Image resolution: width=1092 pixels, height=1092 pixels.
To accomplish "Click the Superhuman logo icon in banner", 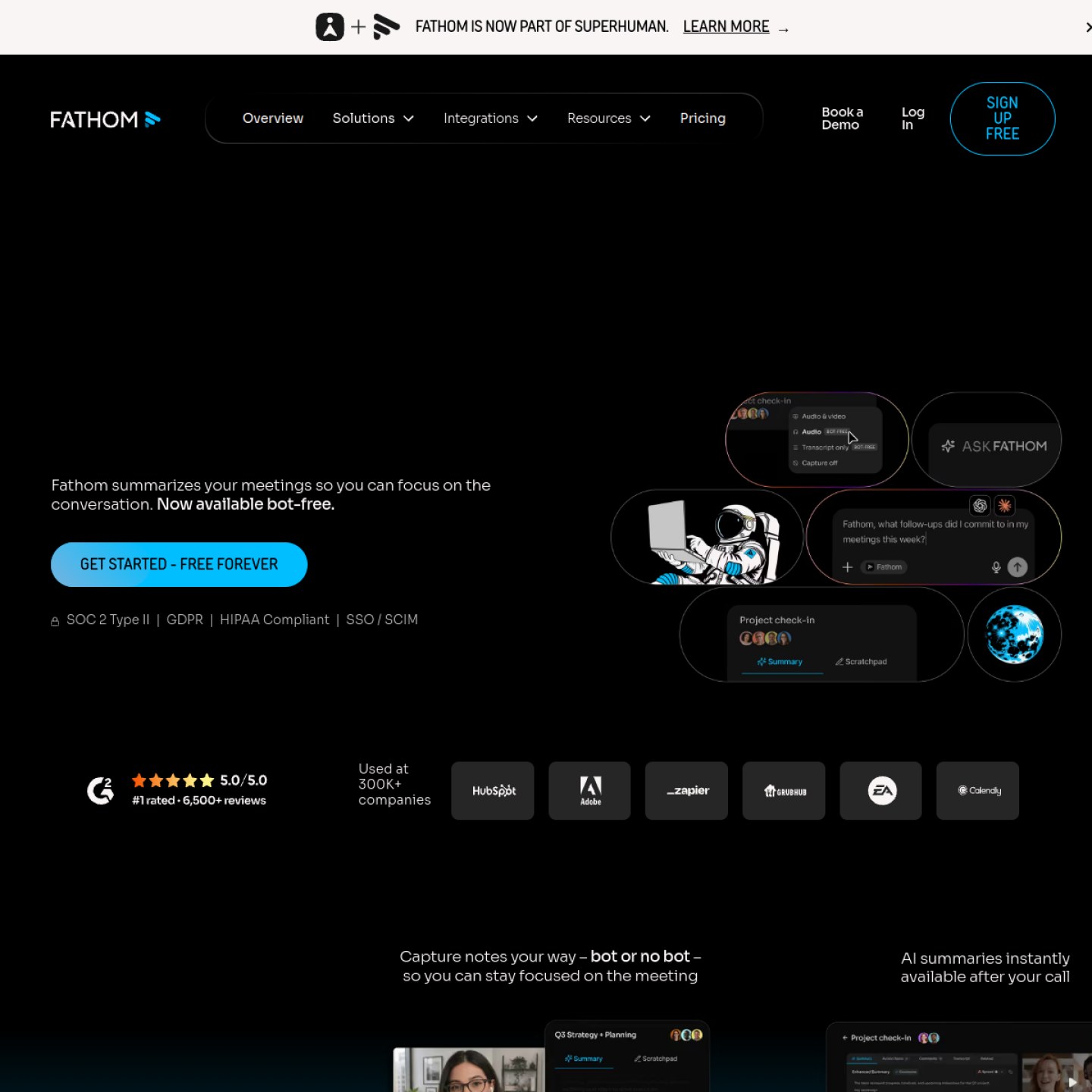I will pos(330,27).
